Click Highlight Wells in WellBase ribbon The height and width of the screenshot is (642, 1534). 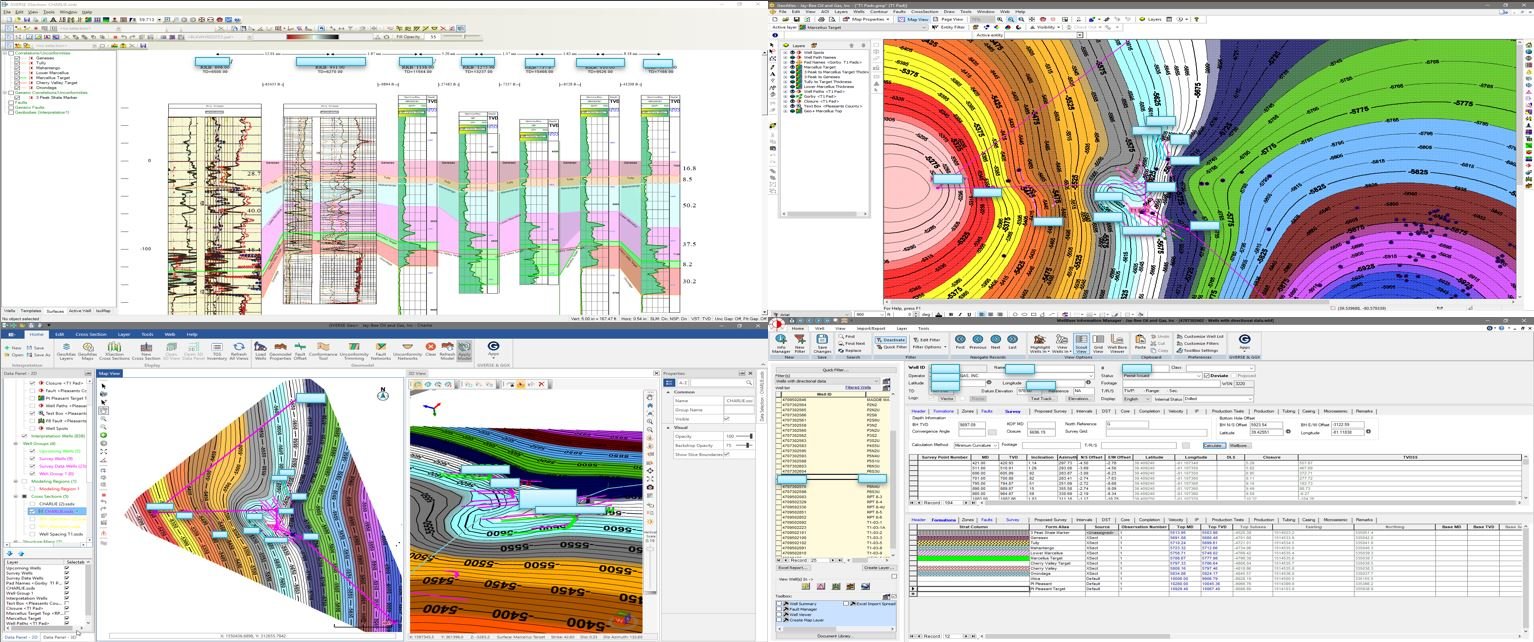click(1040, 343)
